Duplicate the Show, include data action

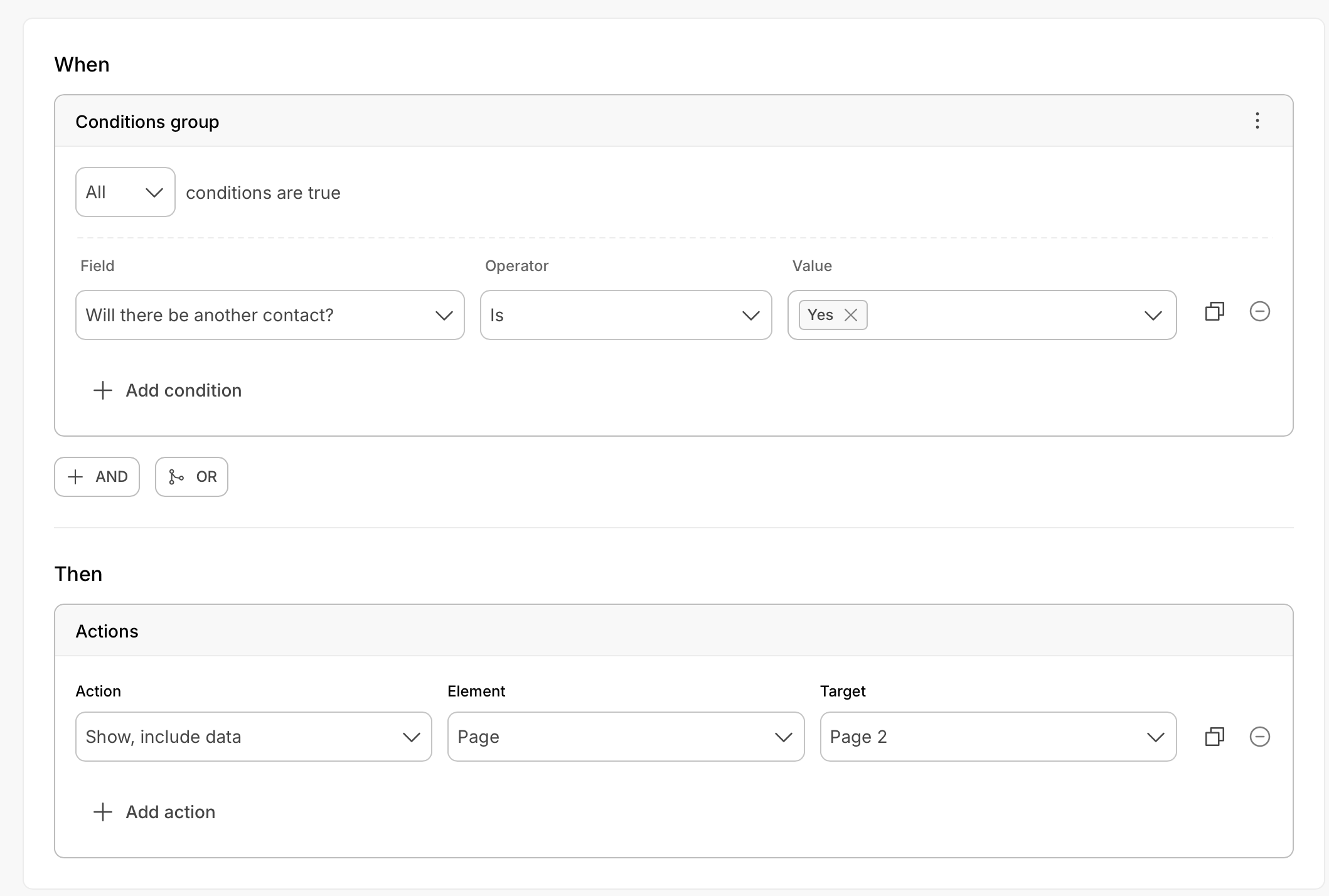1215,737
